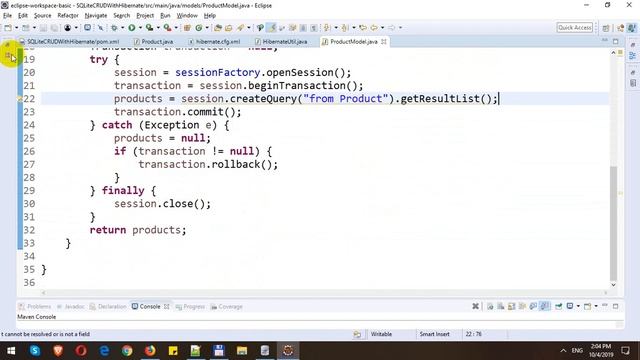Click the Coverage launch icon

149,28
